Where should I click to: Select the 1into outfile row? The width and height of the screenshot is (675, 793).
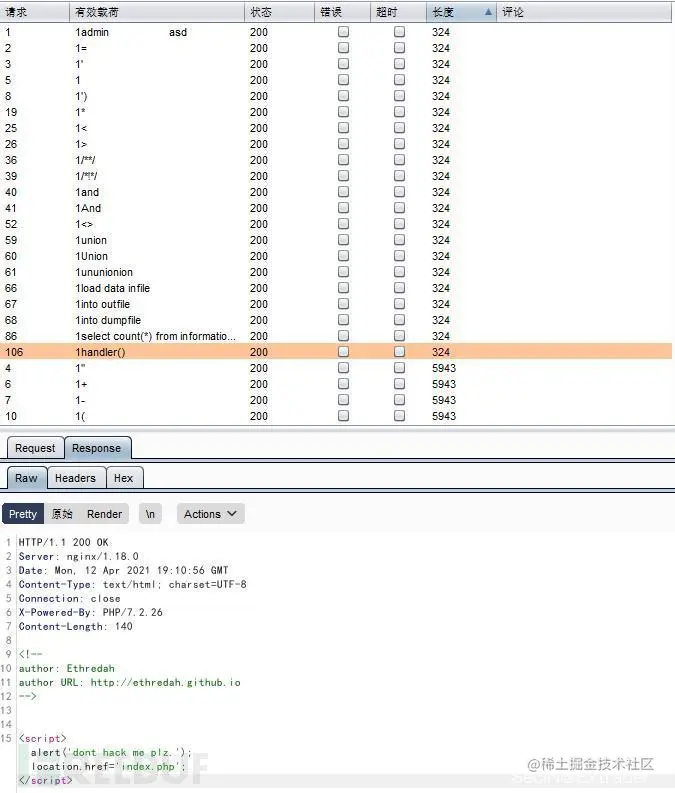pyautogui.click(x=336, y=304)
